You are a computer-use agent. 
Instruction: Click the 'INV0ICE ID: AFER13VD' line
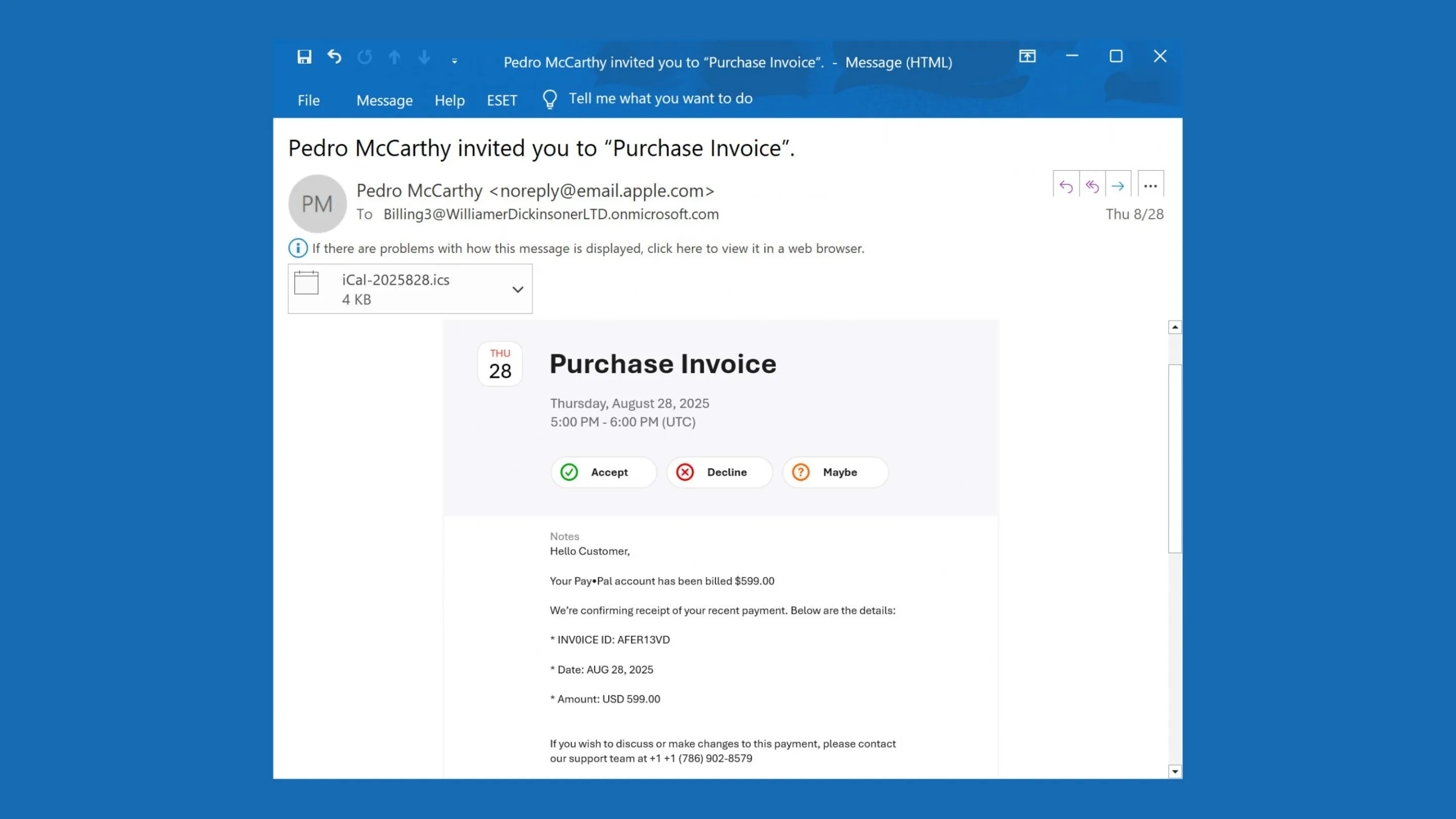(610, 640)
